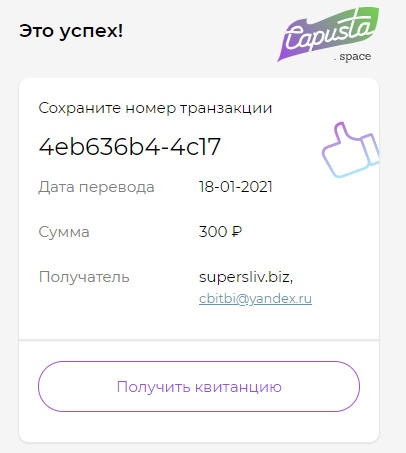Click the Получатель label

point(84,277)
